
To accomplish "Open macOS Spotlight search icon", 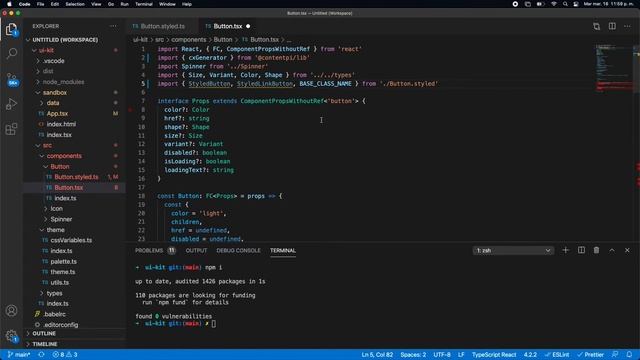I will point(565,4).
